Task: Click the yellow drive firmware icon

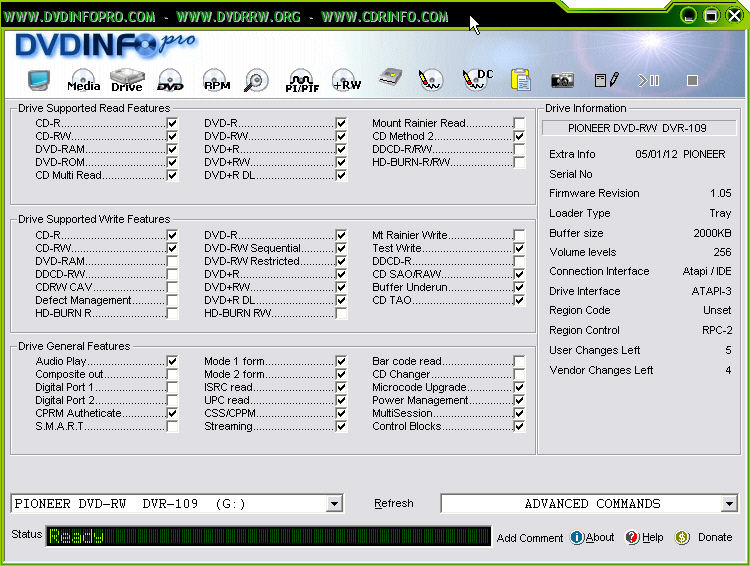Action: coord(390,78)
